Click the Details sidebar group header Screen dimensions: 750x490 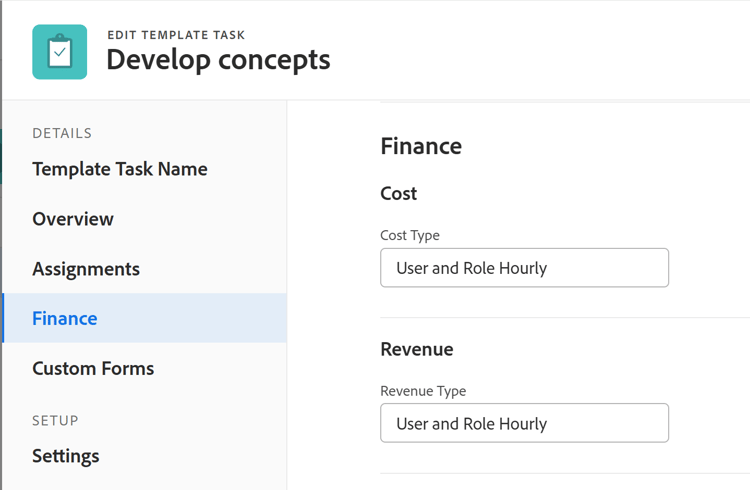(x=62, y=133)
